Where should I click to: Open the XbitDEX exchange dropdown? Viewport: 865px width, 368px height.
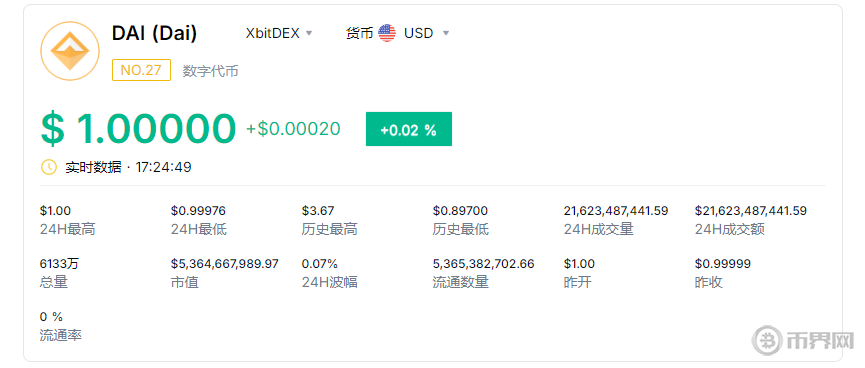coord(279,33)
